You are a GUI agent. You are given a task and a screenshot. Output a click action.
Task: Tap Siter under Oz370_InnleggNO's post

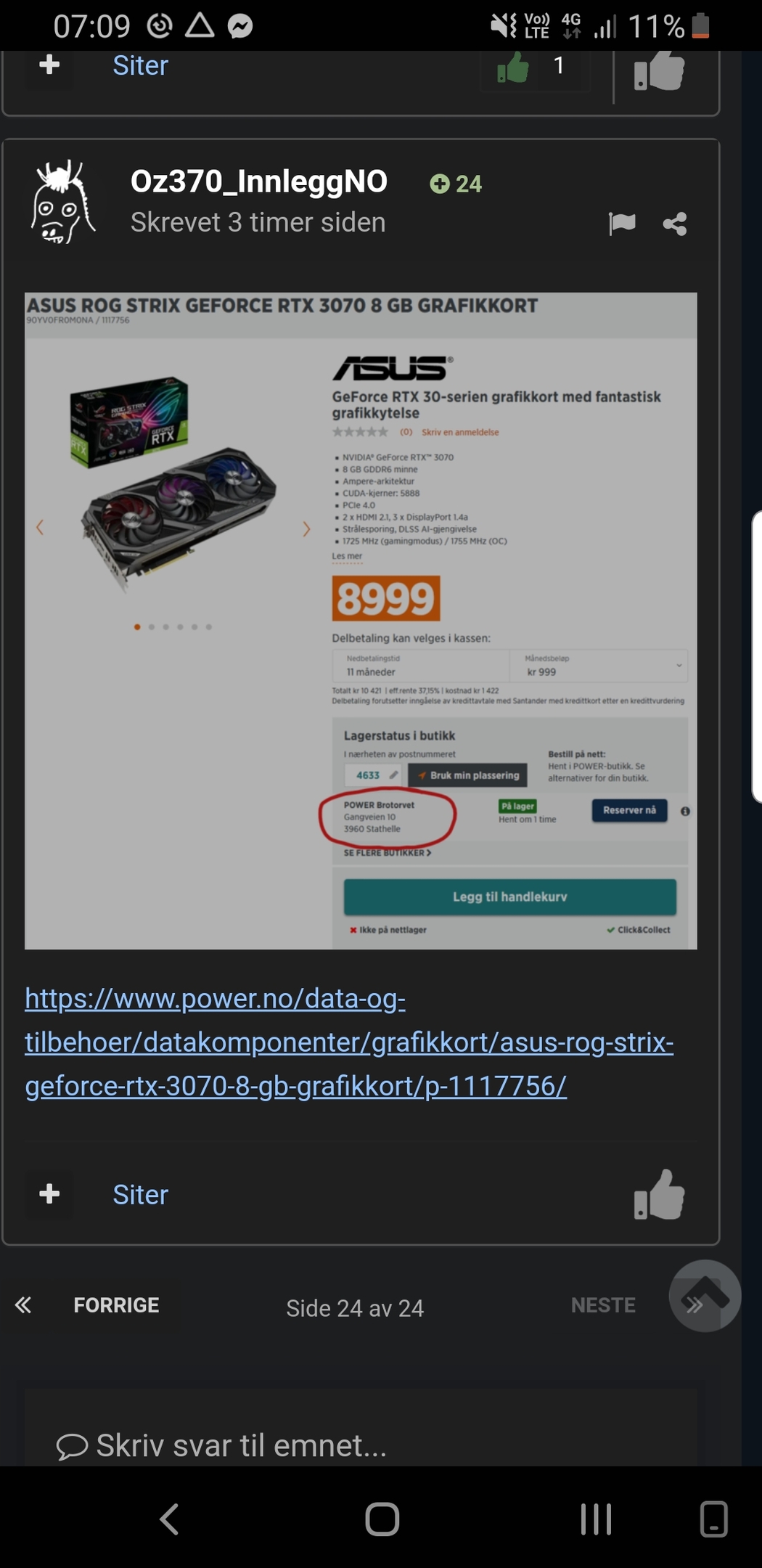coord(140,1194)
